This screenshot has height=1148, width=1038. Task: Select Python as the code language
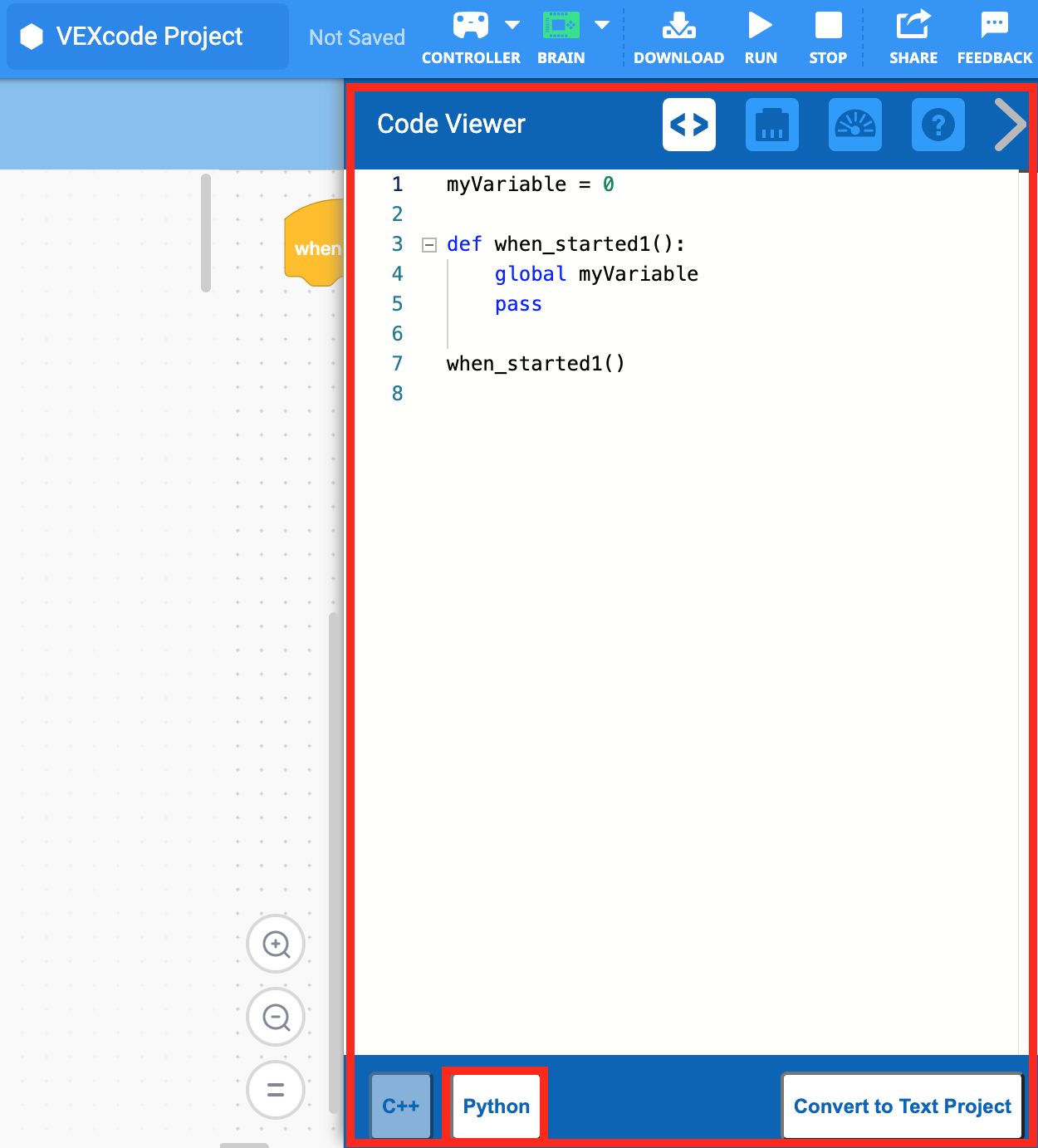pos(495,1106)
